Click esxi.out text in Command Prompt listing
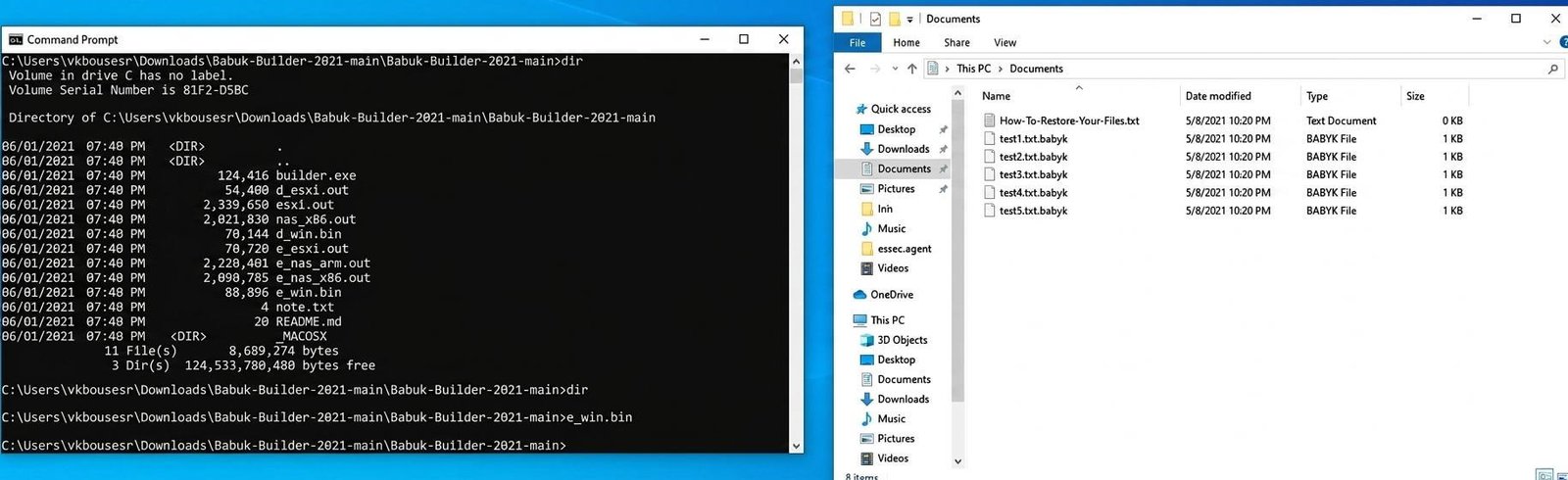Viewport: 1568px width, 480px height. (305, 205)
